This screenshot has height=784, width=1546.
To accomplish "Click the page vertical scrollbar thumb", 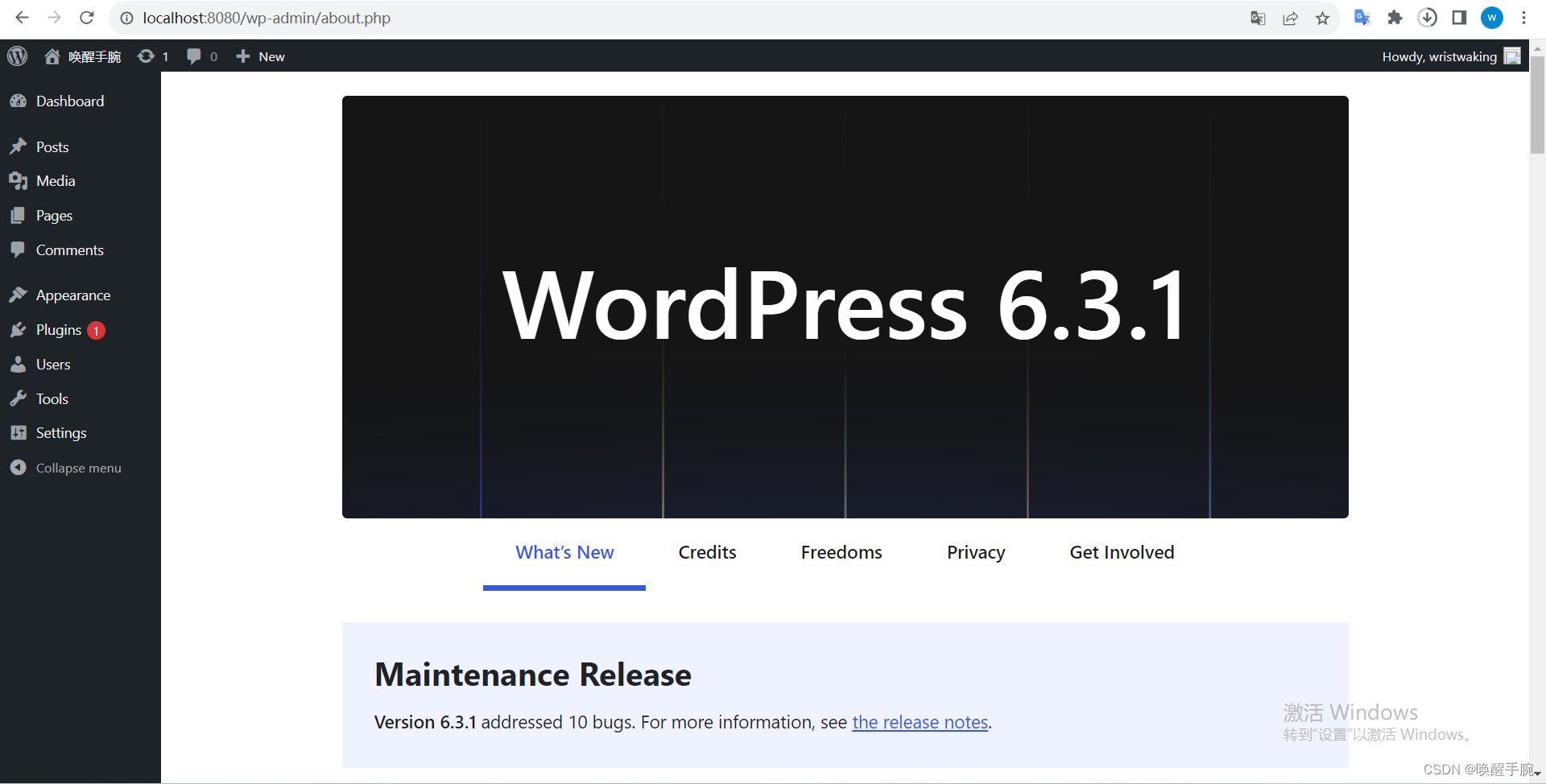I will (x=1537, y=105).
